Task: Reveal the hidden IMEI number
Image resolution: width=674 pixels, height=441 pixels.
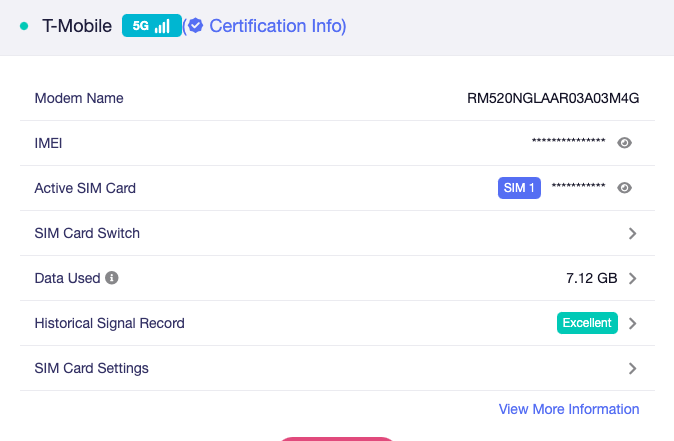Action: (x=625, y=143)
